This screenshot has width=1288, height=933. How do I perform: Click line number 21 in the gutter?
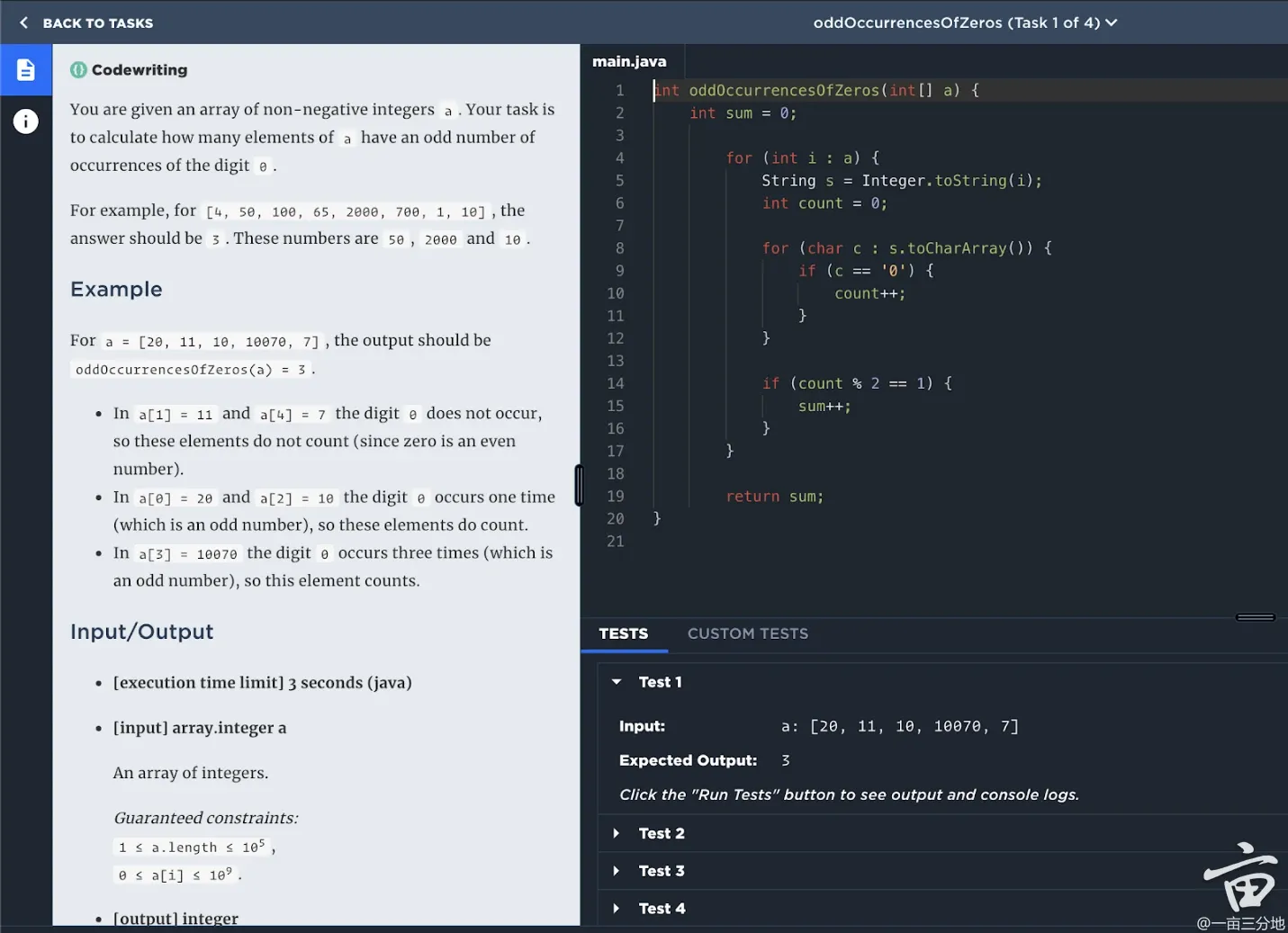click(x=616, y=542)
